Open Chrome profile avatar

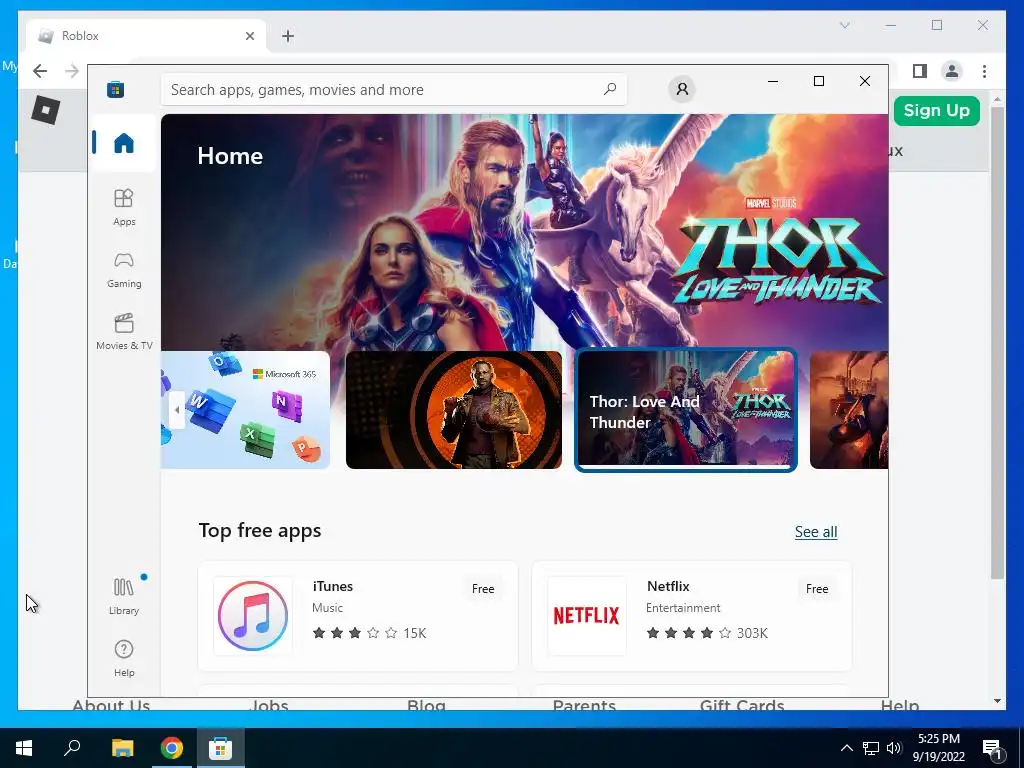(952, 71)
